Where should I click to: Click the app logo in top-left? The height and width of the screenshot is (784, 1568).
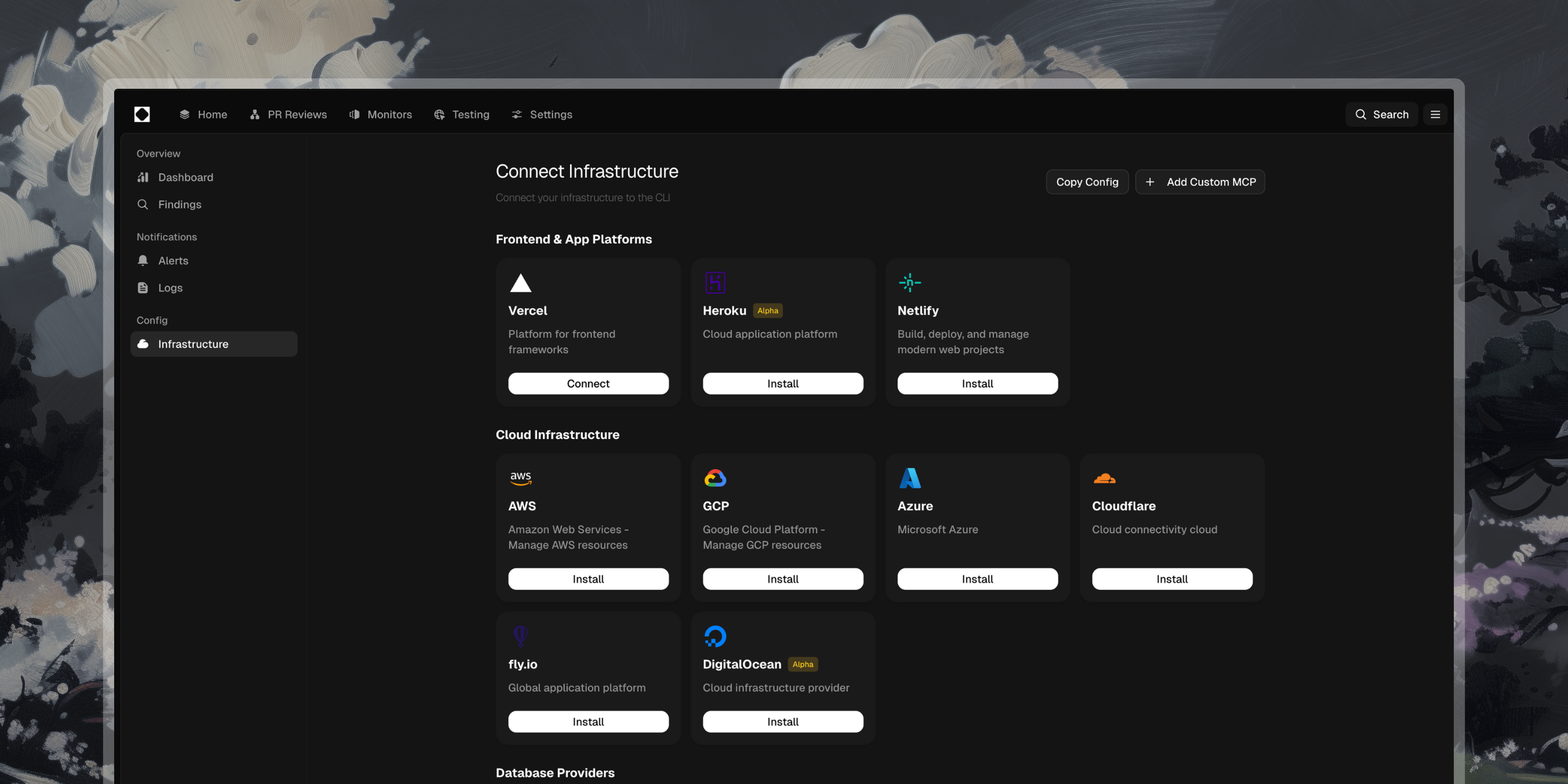point(142,115)
